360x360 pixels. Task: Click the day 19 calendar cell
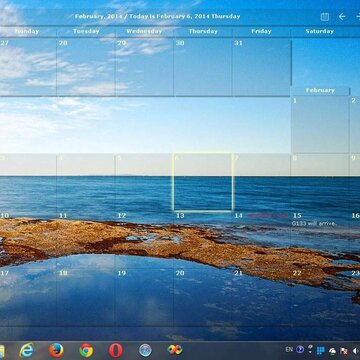pos(144,297)
